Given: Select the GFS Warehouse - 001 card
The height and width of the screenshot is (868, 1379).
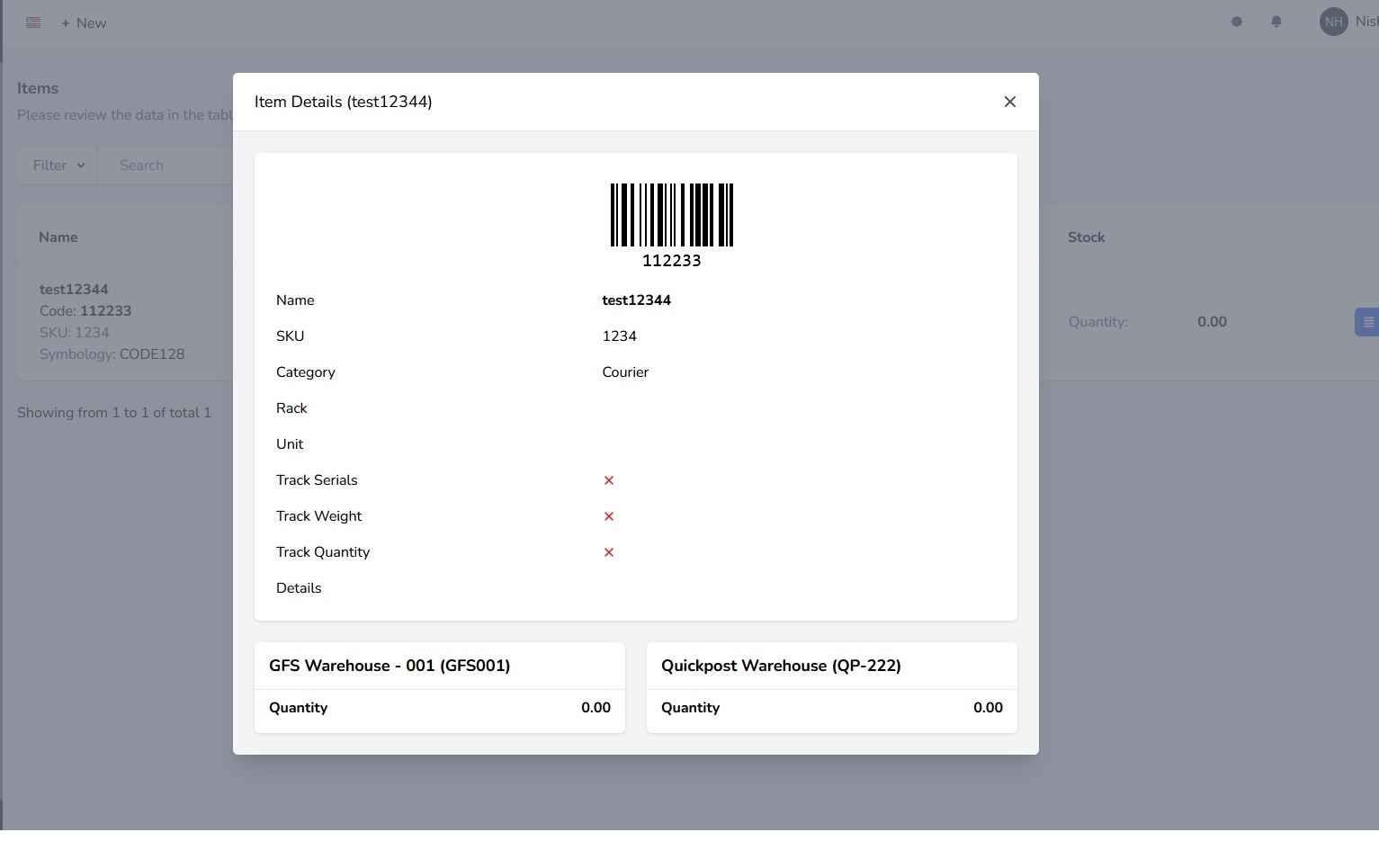Looking at the screenshot, I should coord(440,687).
